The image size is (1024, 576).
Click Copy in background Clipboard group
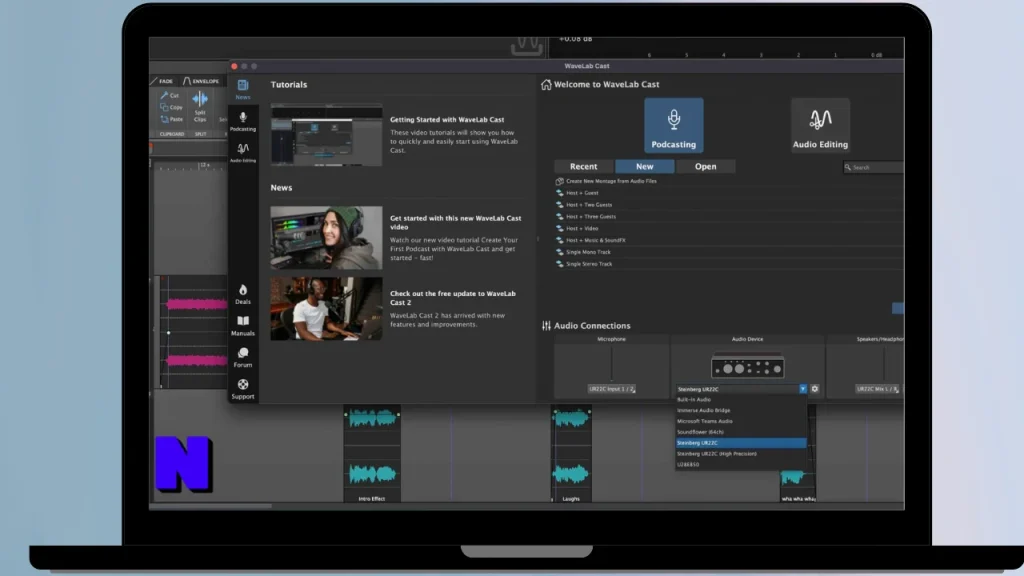(171, 107)
